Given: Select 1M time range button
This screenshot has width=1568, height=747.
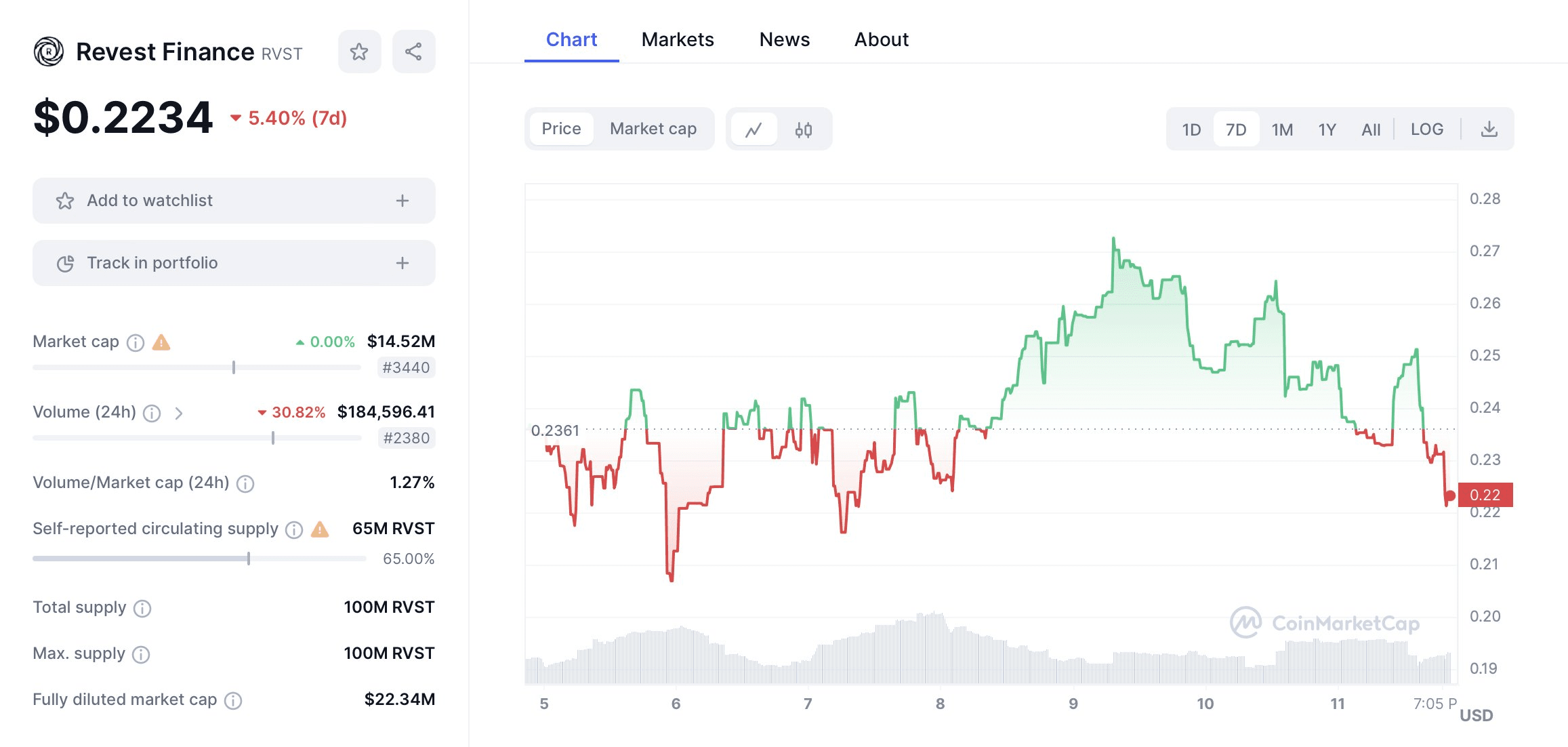Looking at the screenshot, I should 1282,129.
